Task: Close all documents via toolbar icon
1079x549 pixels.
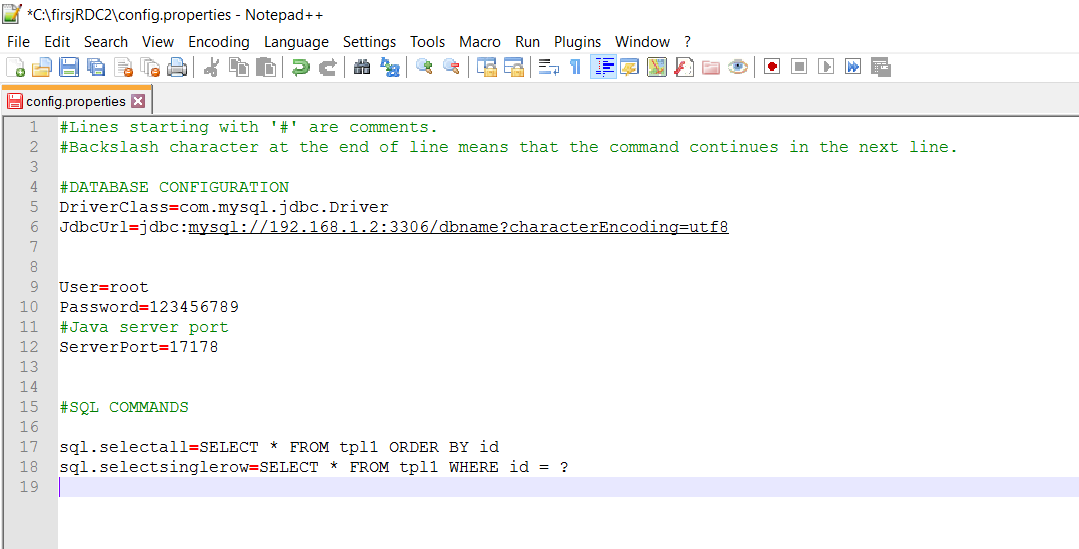Action: click(x=150, y=67)
